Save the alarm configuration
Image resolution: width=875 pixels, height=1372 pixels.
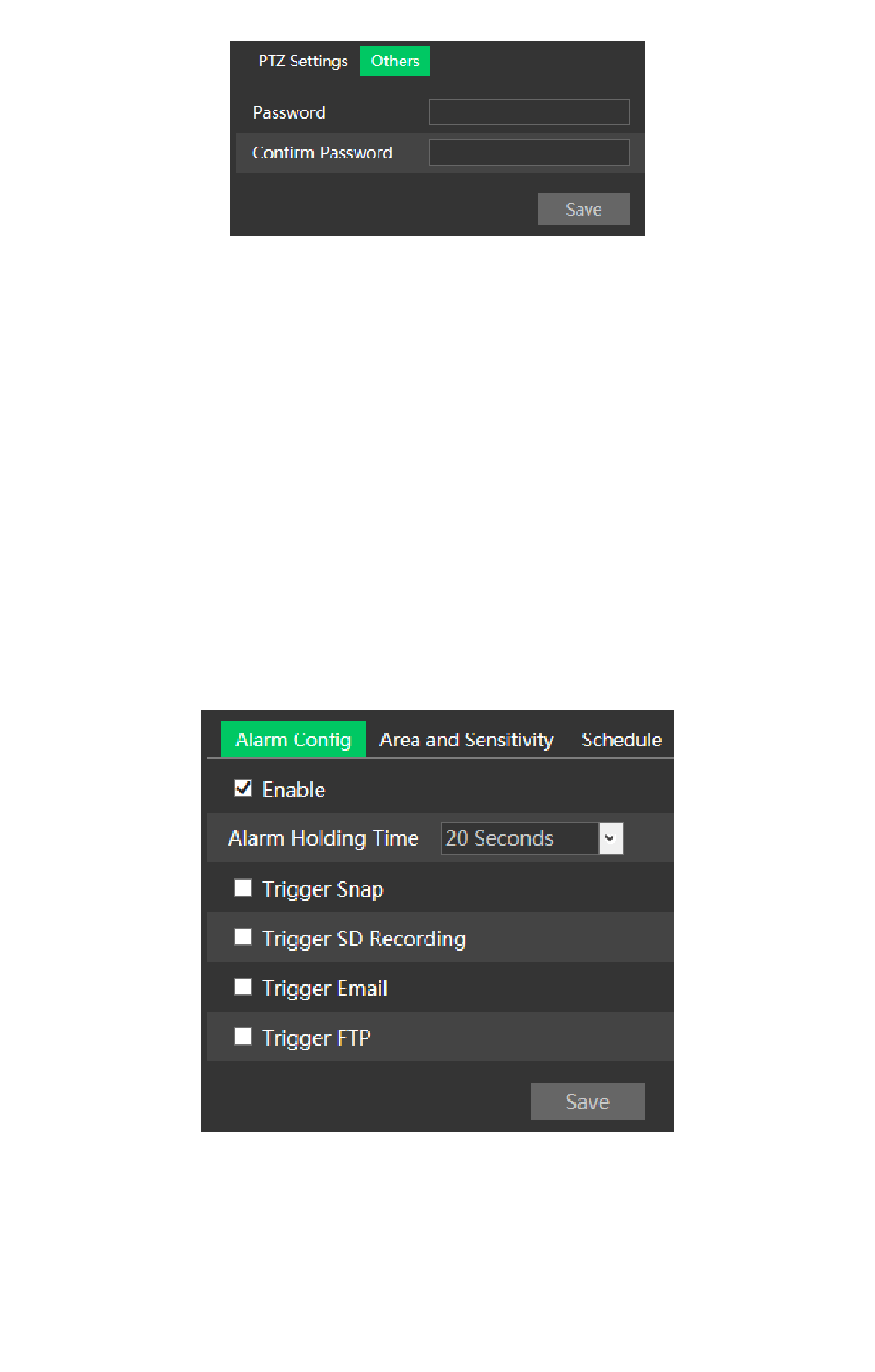(x=588, y=1101)
